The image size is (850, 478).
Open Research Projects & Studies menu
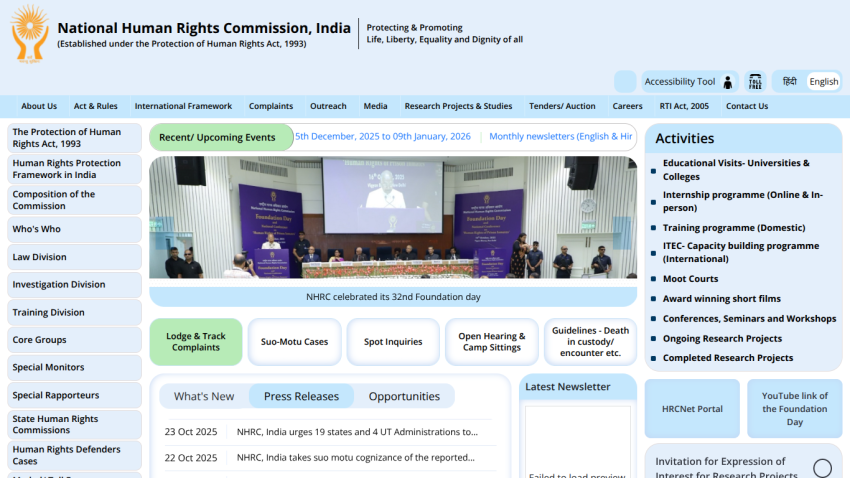click(x=458, y=106)
